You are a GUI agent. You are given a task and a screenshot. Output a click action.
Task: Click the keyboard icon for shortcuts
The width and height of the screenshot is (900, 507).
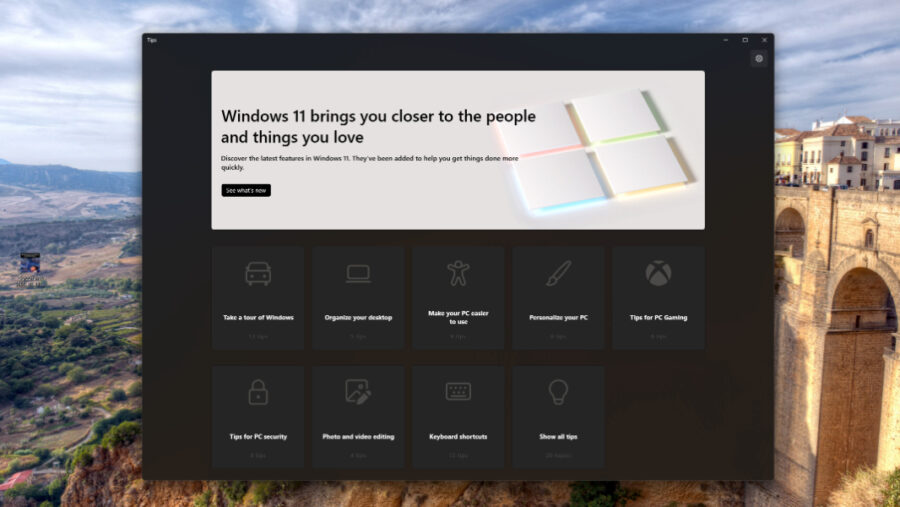pos(458,392)
